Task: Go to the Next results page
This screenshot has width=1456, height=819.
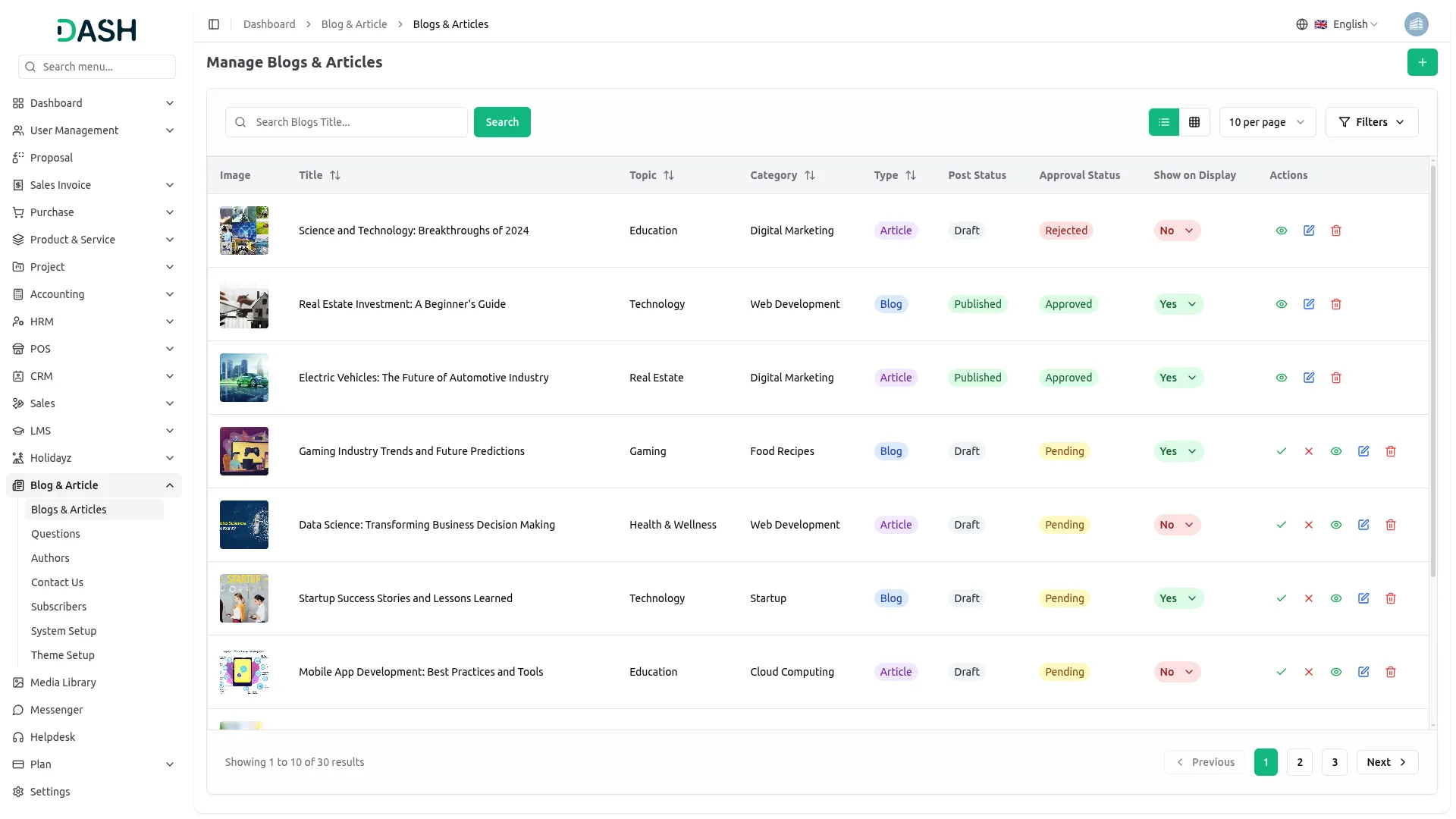Action: point(1386,762)
